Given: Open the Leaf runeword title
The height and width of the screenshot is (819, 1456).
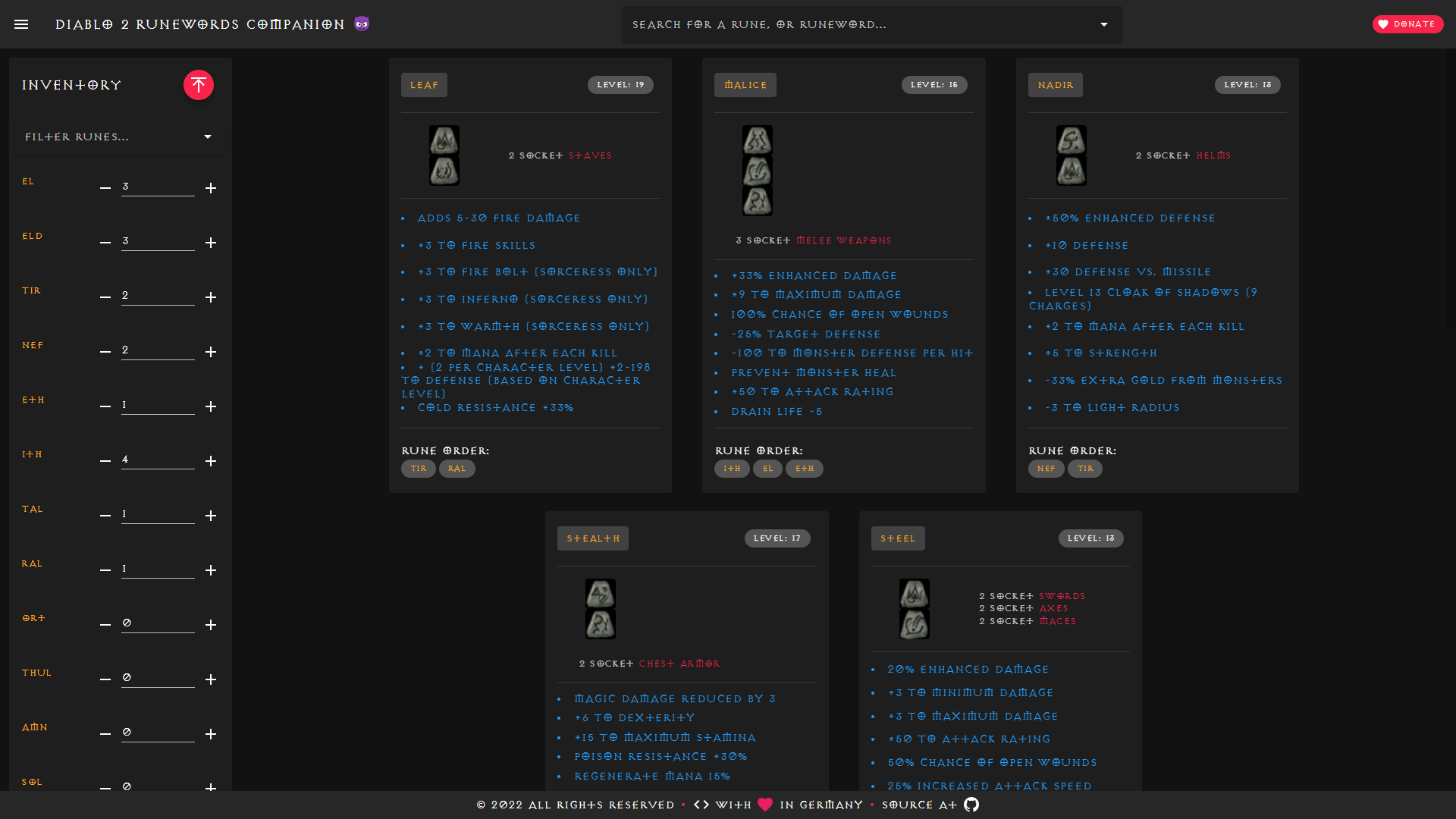Looking at the screenshot, I should tap(424, 85).
